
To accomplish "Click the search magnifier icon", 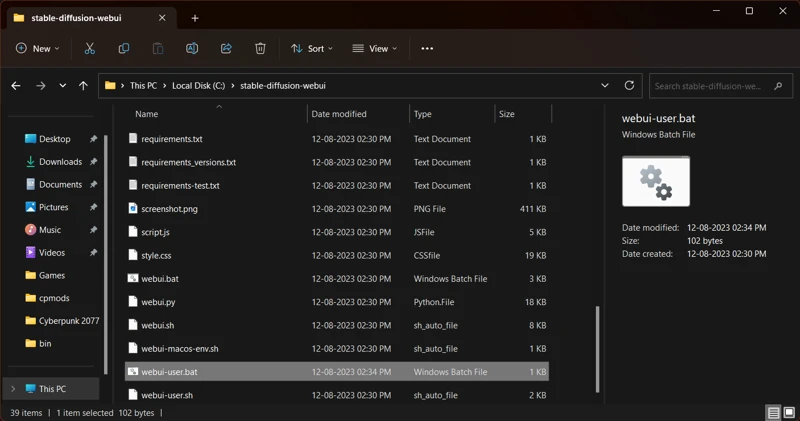I will (x=778, y=86).
